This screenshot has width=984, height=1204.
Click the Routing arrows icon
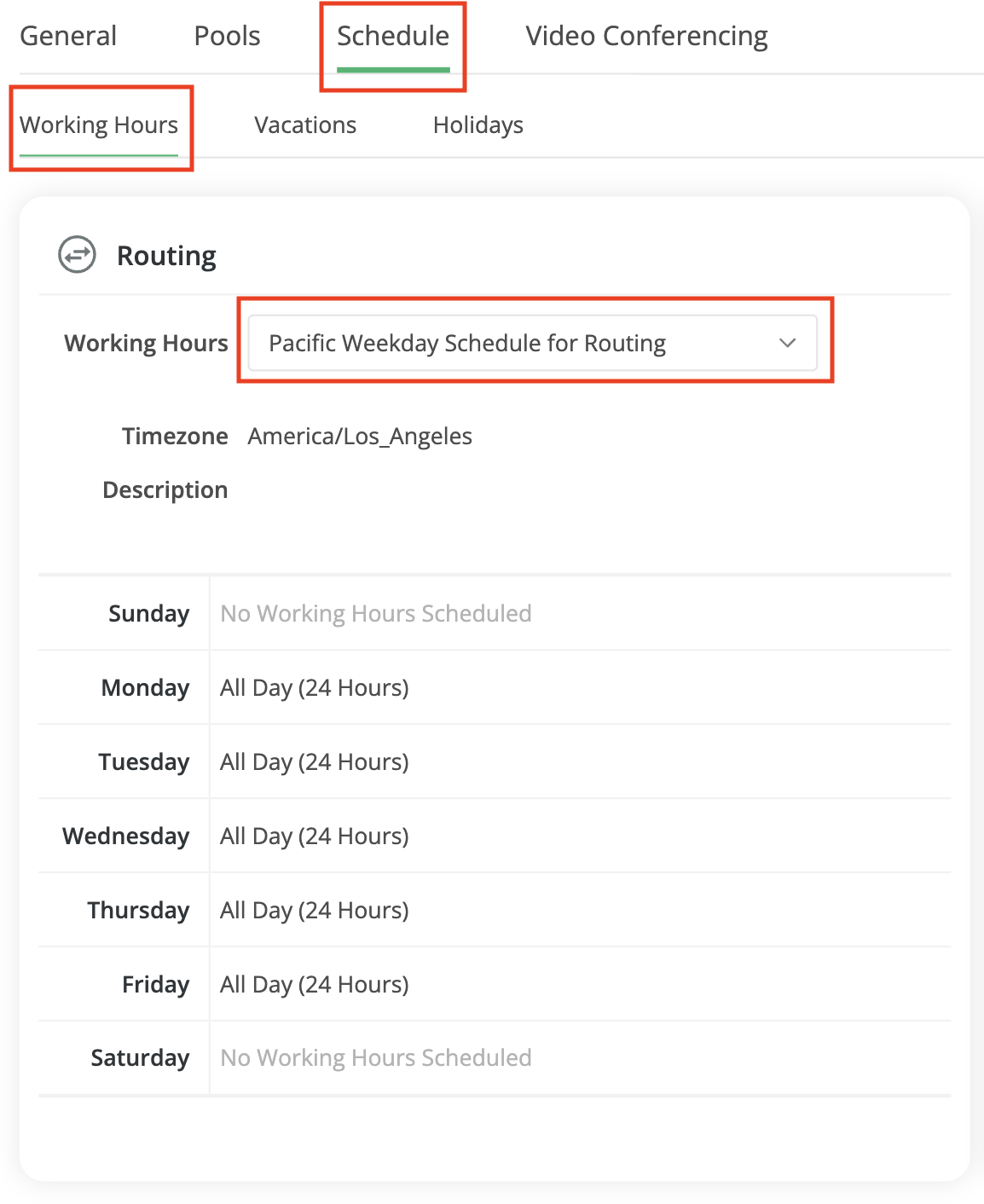pos(77,255)
